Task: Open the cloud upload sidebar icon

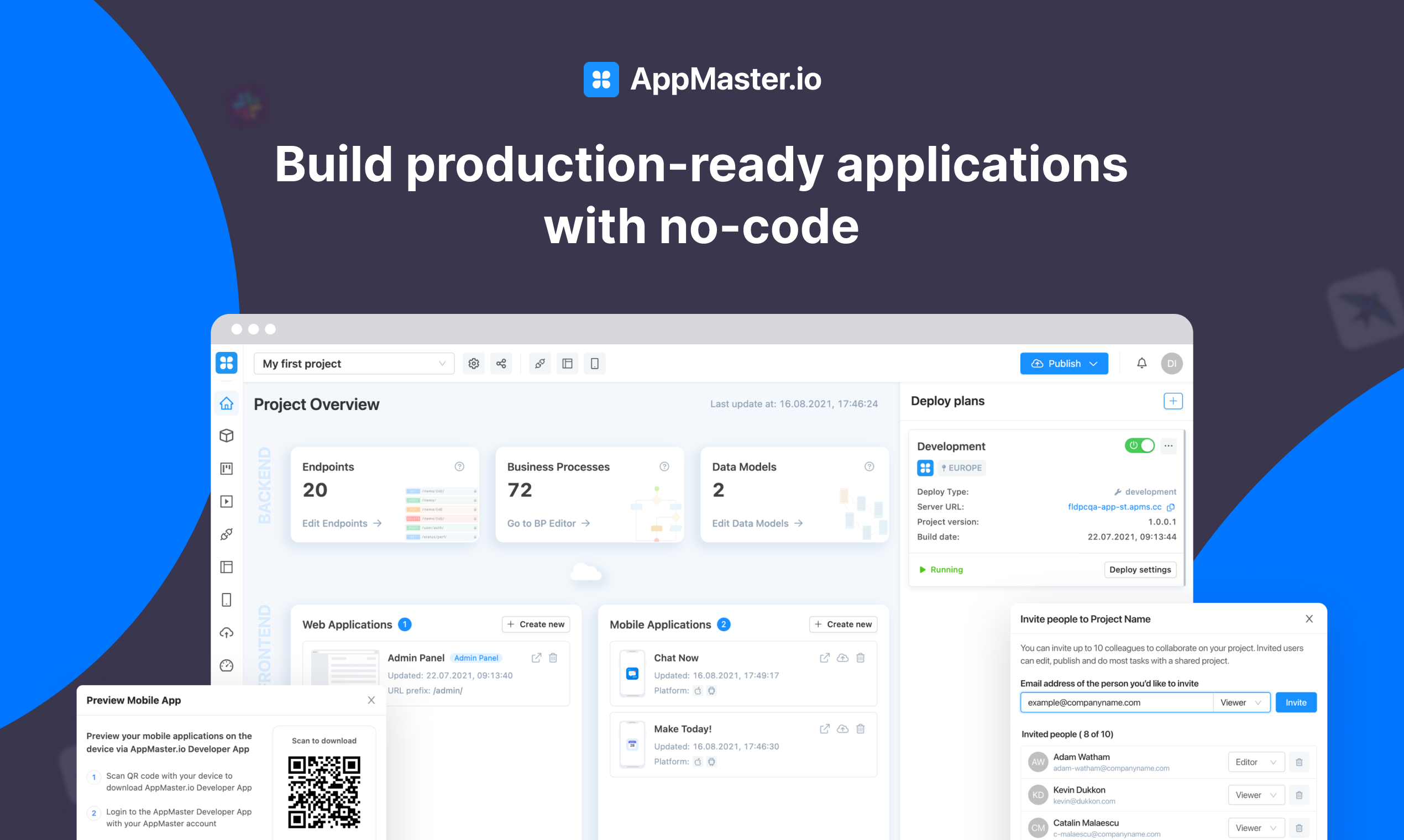Action: [227, 632]
